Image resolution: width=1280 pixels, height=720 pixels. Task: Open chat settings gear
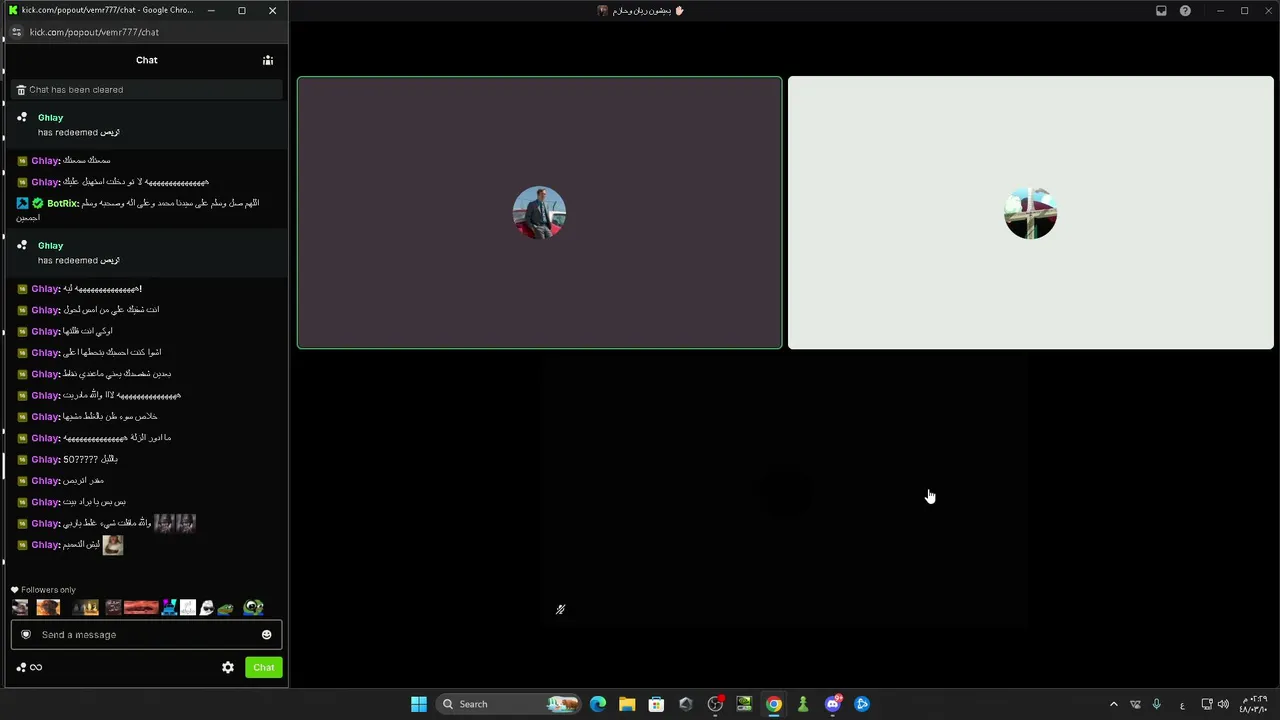coord(228,667)
